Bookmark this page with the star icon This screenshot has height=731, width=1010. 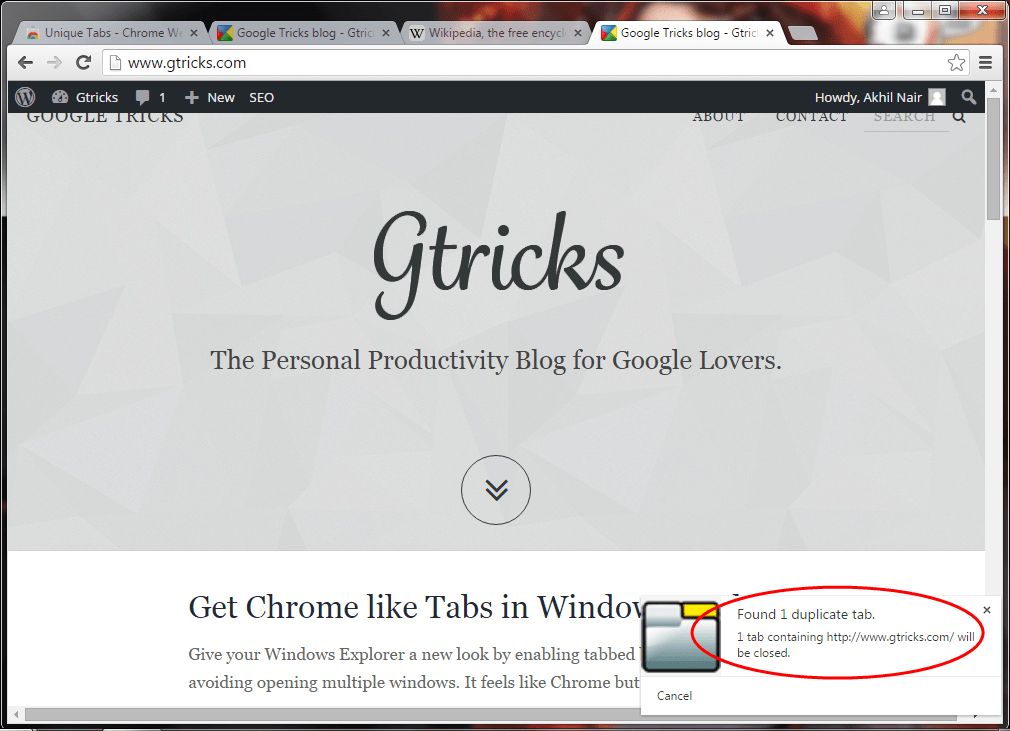pyautogui.click(x=956, y=62)
